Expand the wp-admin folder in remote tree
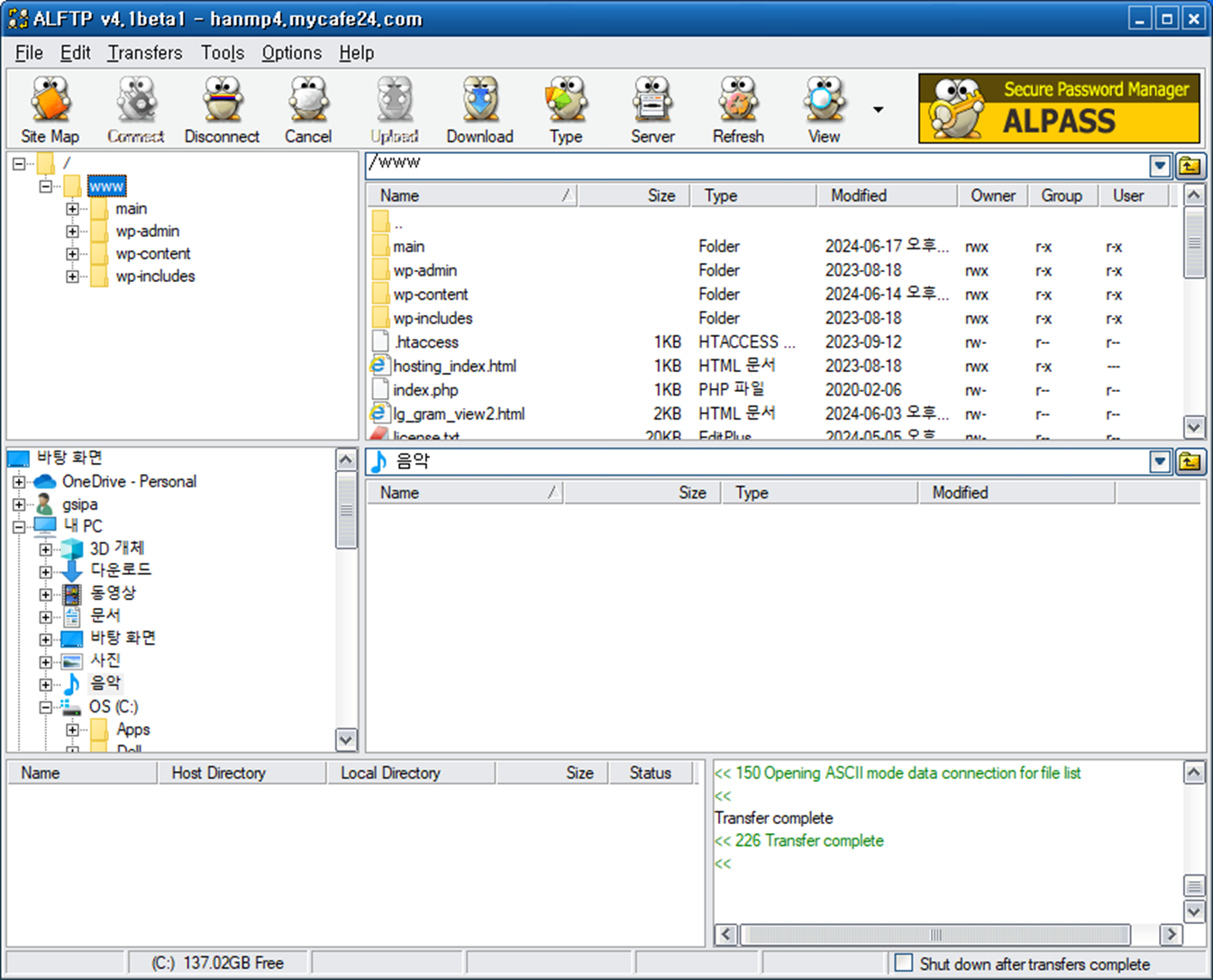 [73, 231]
